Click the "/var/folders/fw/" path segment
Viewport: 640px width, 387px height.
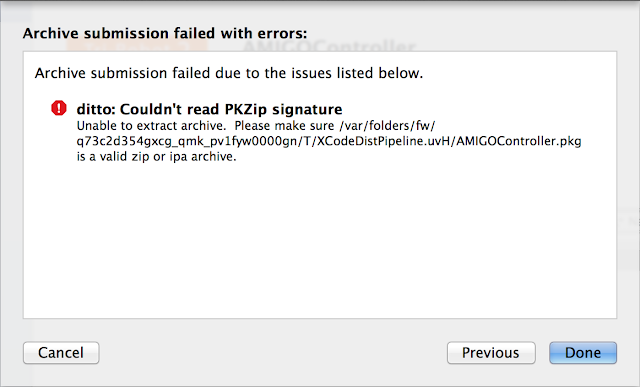click(387, 126)
